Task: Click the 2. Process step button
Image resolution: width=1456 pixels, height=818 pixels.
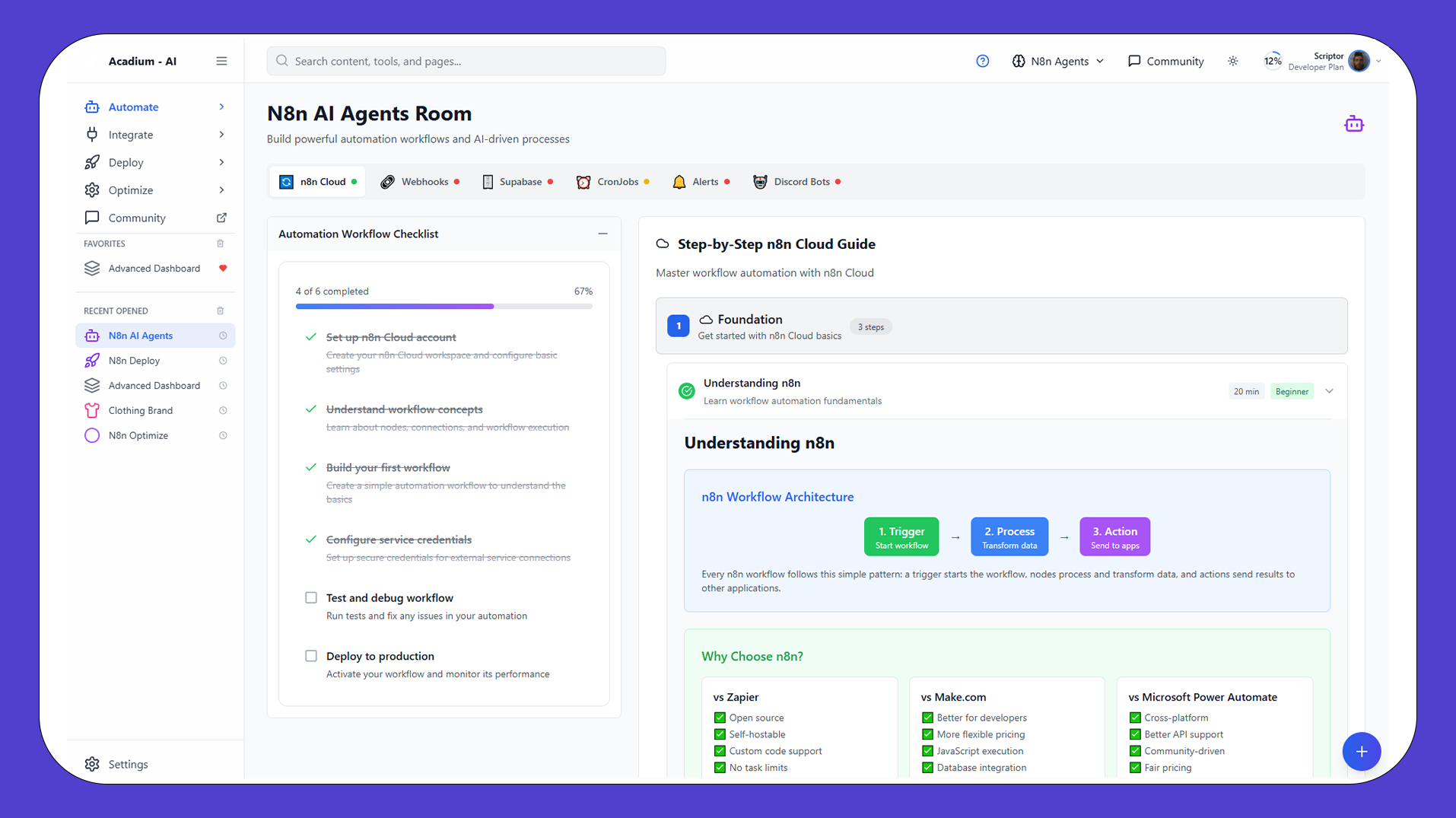Action: click(x=1009, y=536)
